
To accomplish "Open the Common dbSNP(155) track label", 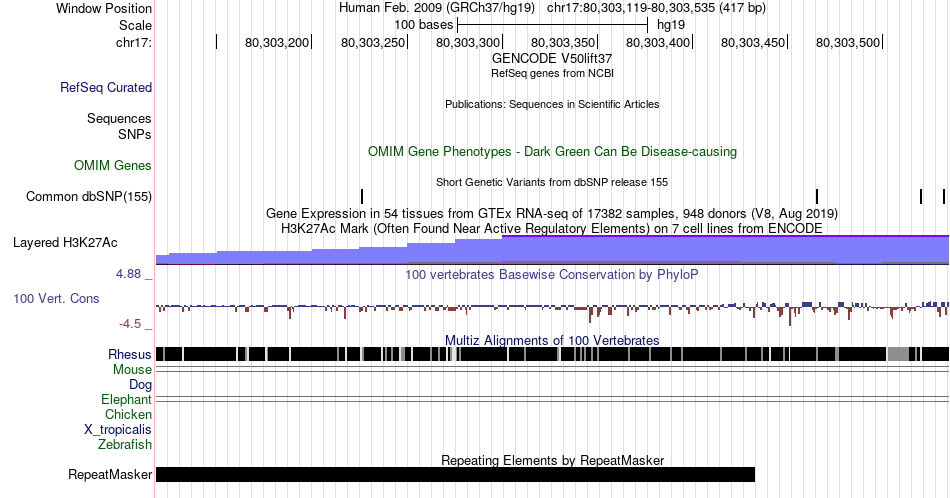I will 89,196.
